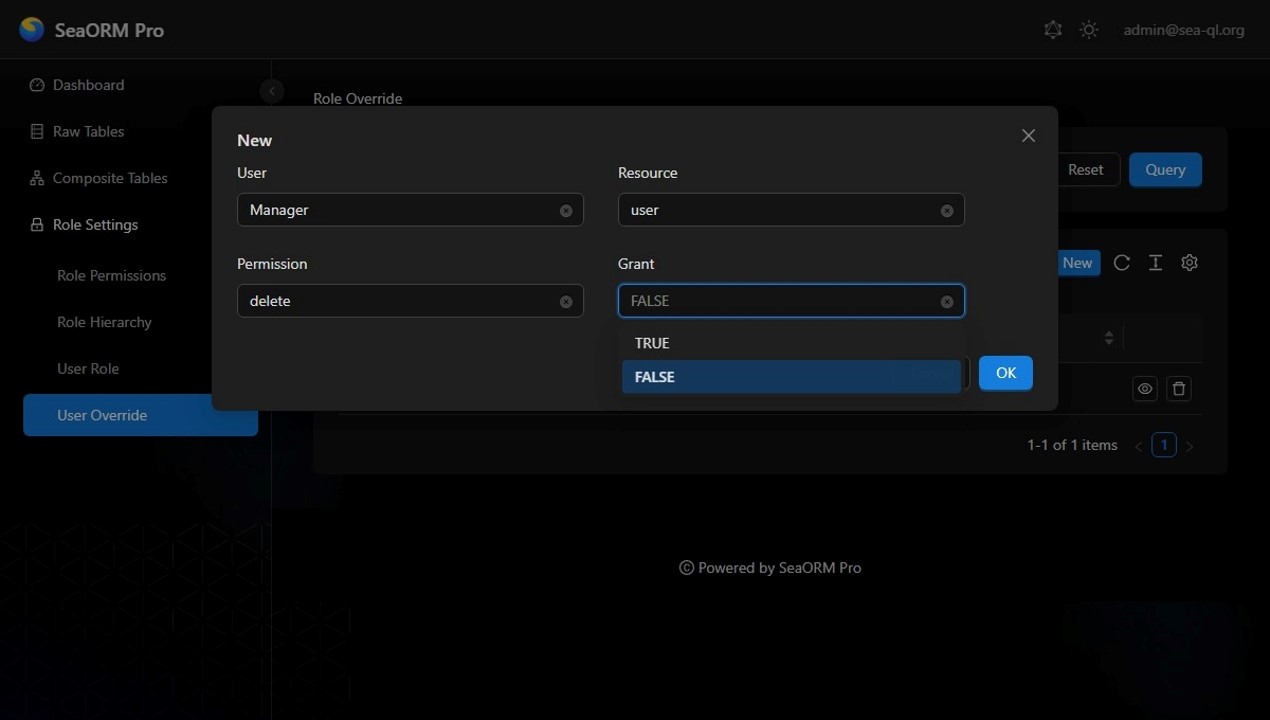
Task: Click the Query button
Action: click(1165, 170)
